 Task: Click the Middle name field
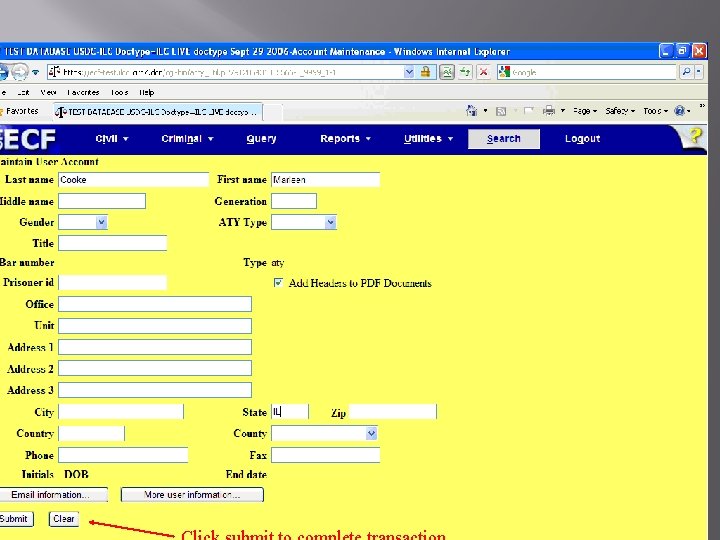(x=102, y=201)
